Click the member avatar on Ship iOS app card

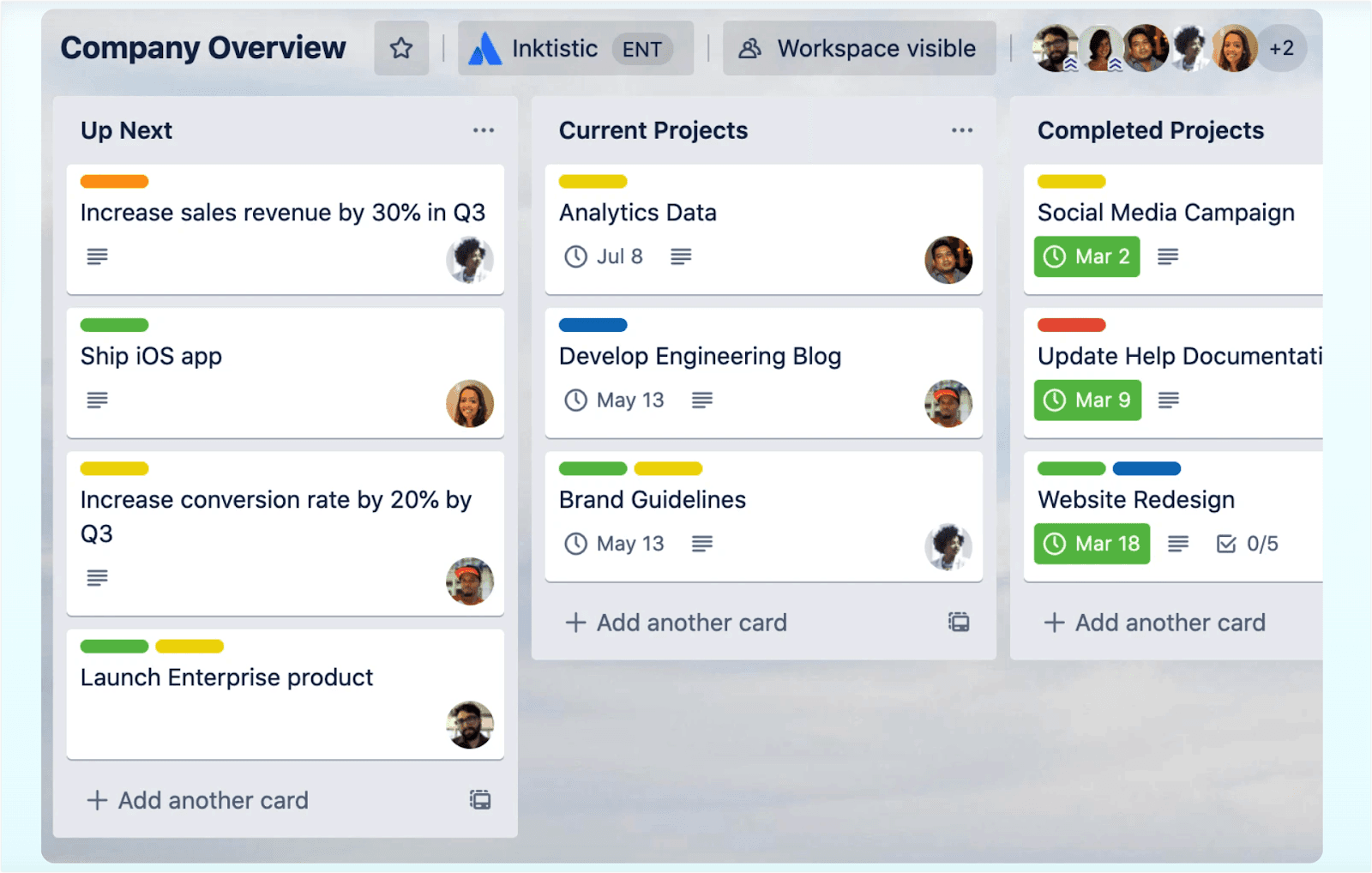tap(470, 403)
